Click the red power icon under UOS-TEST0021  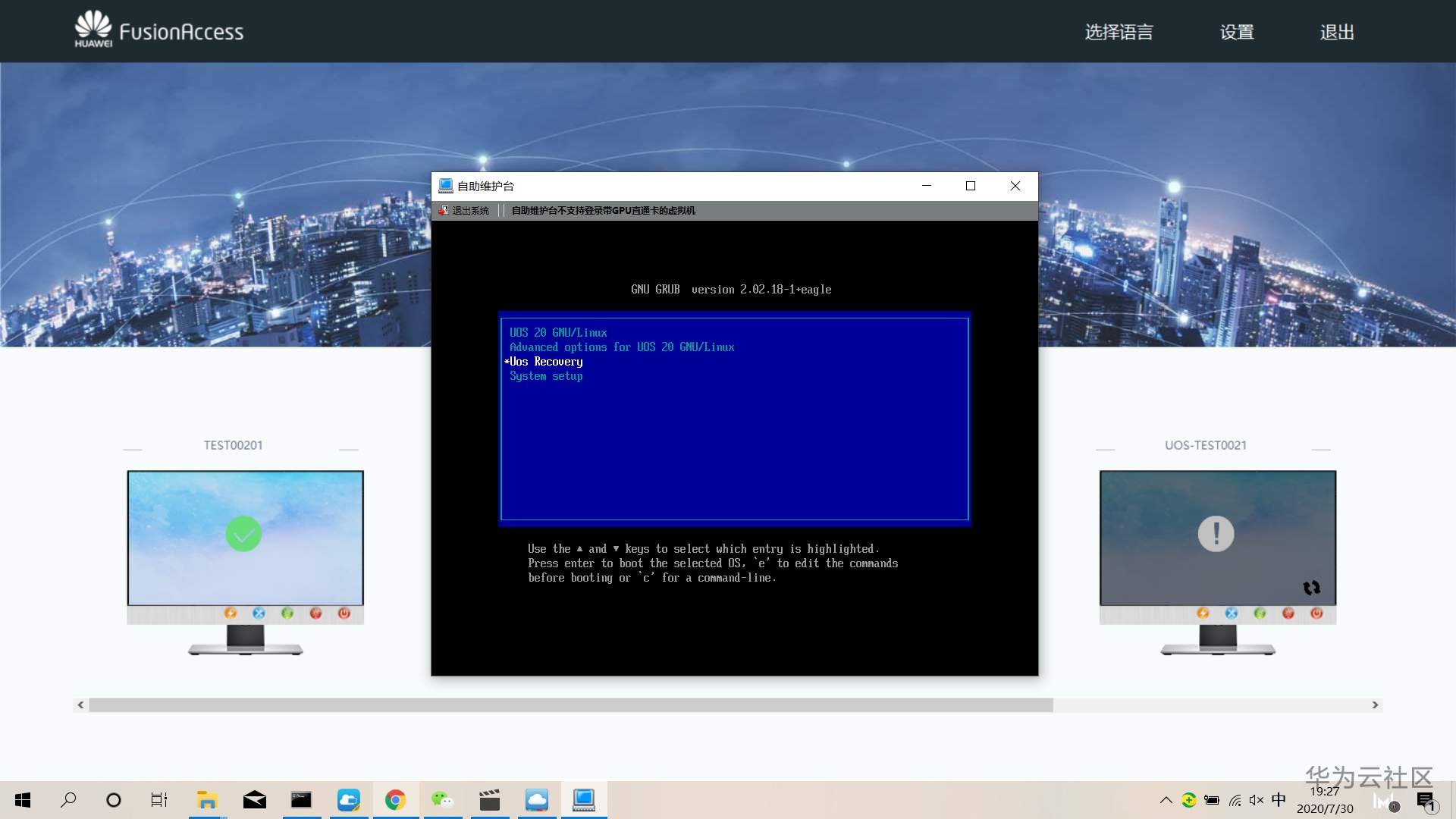tap(1316, 613)
